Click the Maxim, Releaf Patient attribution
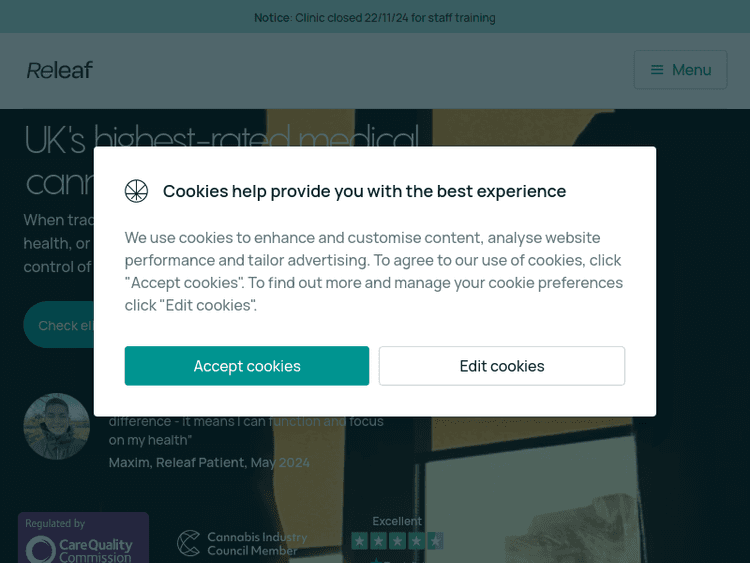750x563 pixels. 209,462
